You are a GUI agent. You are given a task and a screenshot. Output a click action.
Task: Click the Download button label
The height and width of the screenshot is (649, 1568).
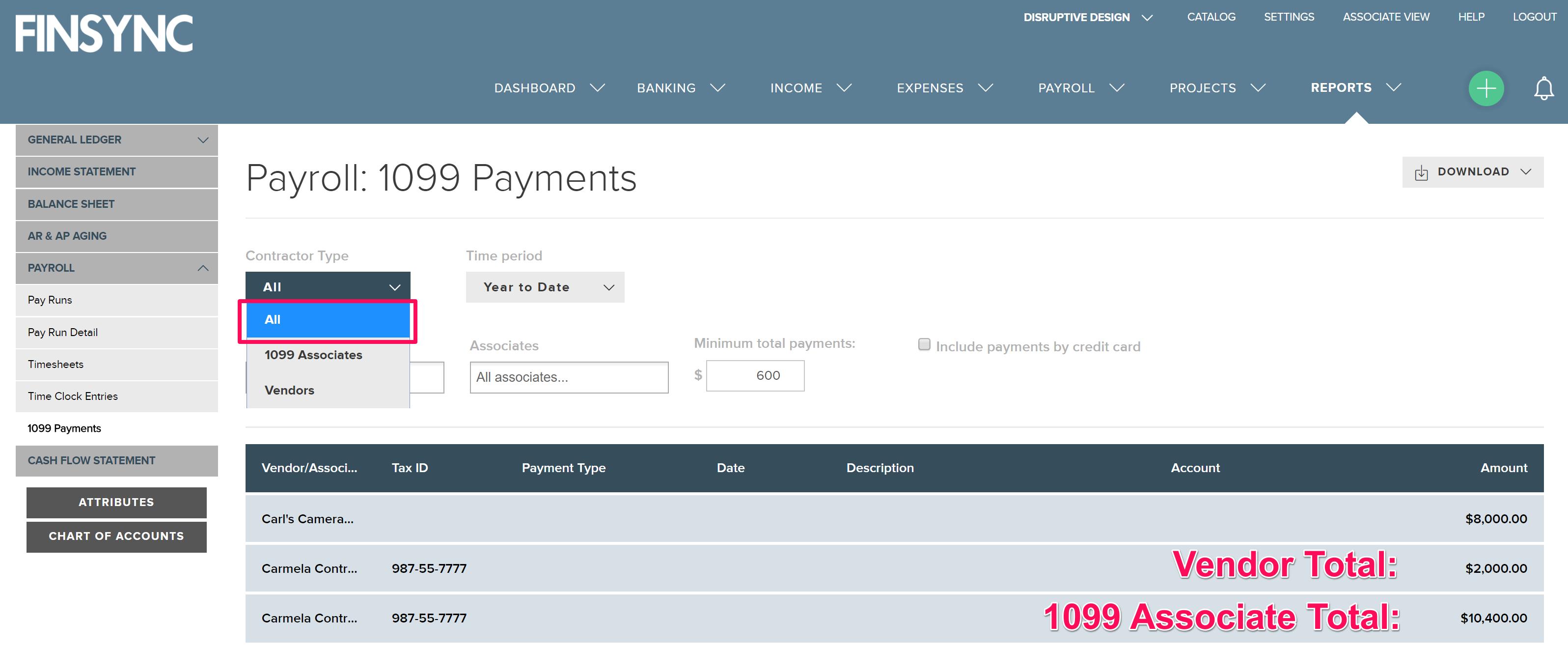point(1473,171)
